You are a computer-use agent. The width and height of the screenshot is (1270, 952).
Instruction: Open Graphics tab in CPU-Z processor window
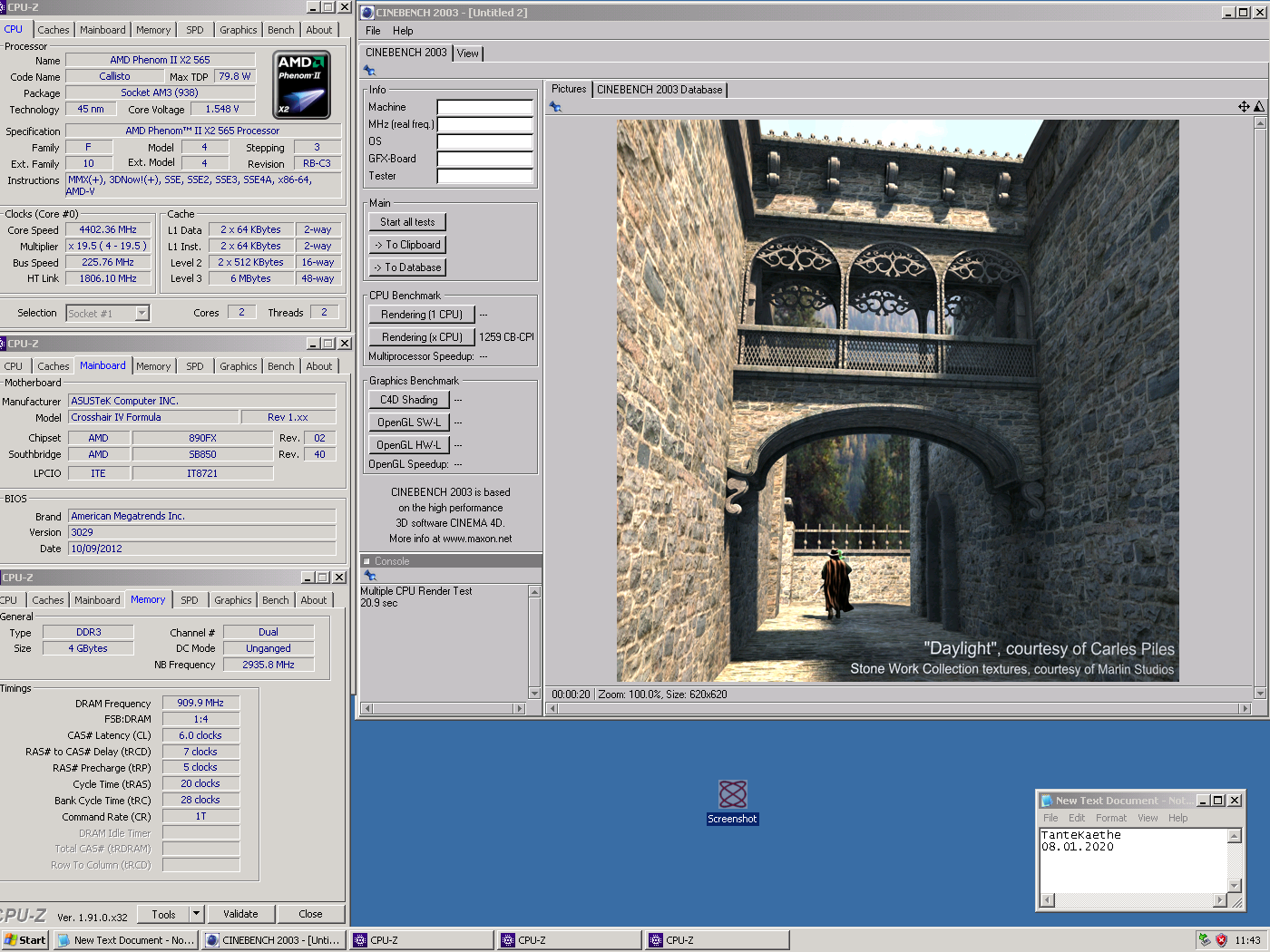[239, 30]
